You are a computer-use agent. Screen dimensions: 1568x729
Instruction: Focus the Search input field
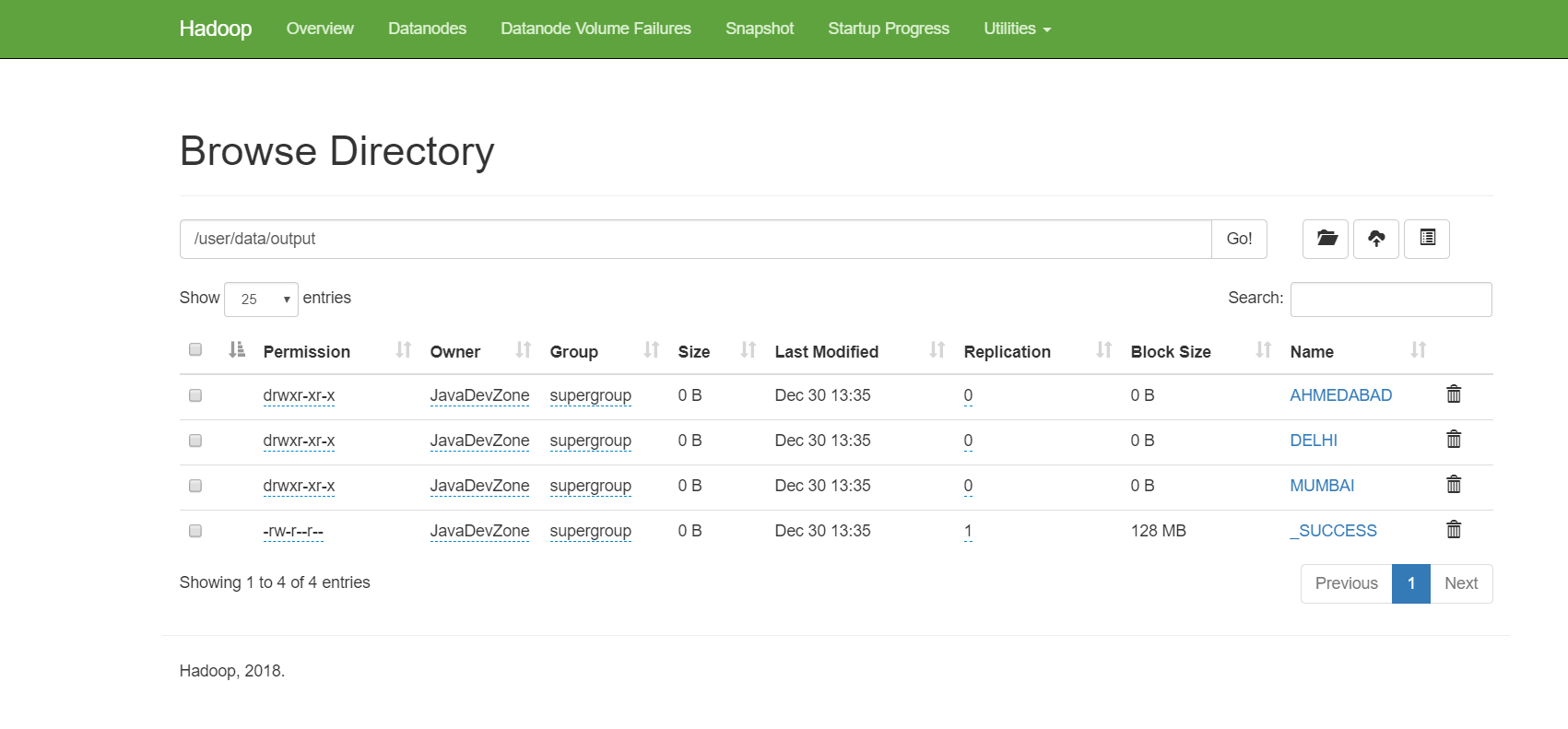tap(1390, 300)
